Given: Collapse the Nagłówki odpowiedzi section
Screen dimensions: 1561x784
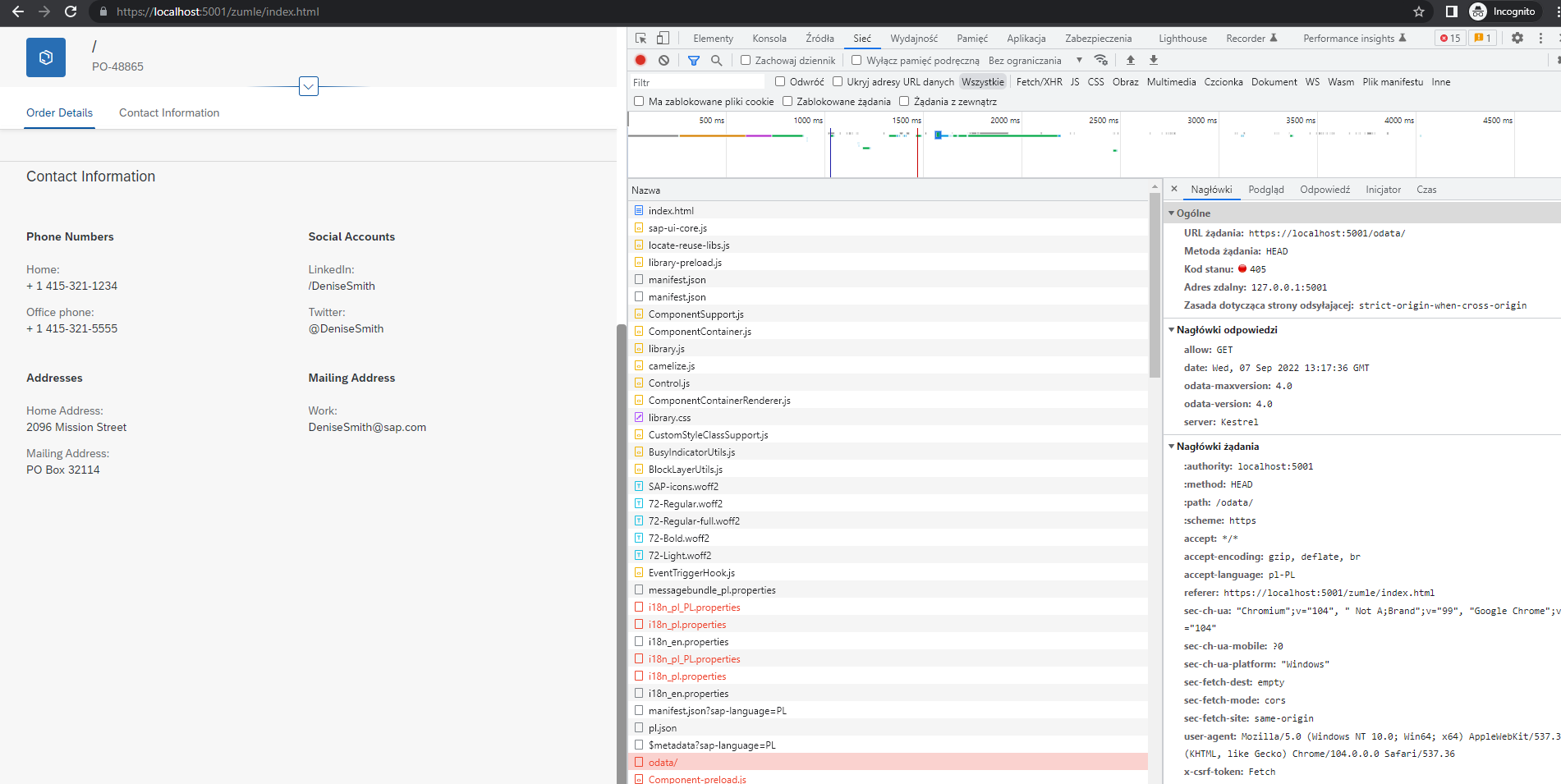Looking at the screenshot, I should (1172, 330).
